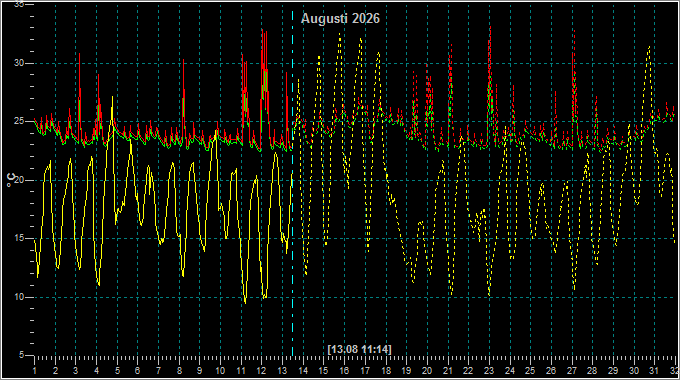
Task: Click day 25 on the x-axis
Action: click(530, 371)
